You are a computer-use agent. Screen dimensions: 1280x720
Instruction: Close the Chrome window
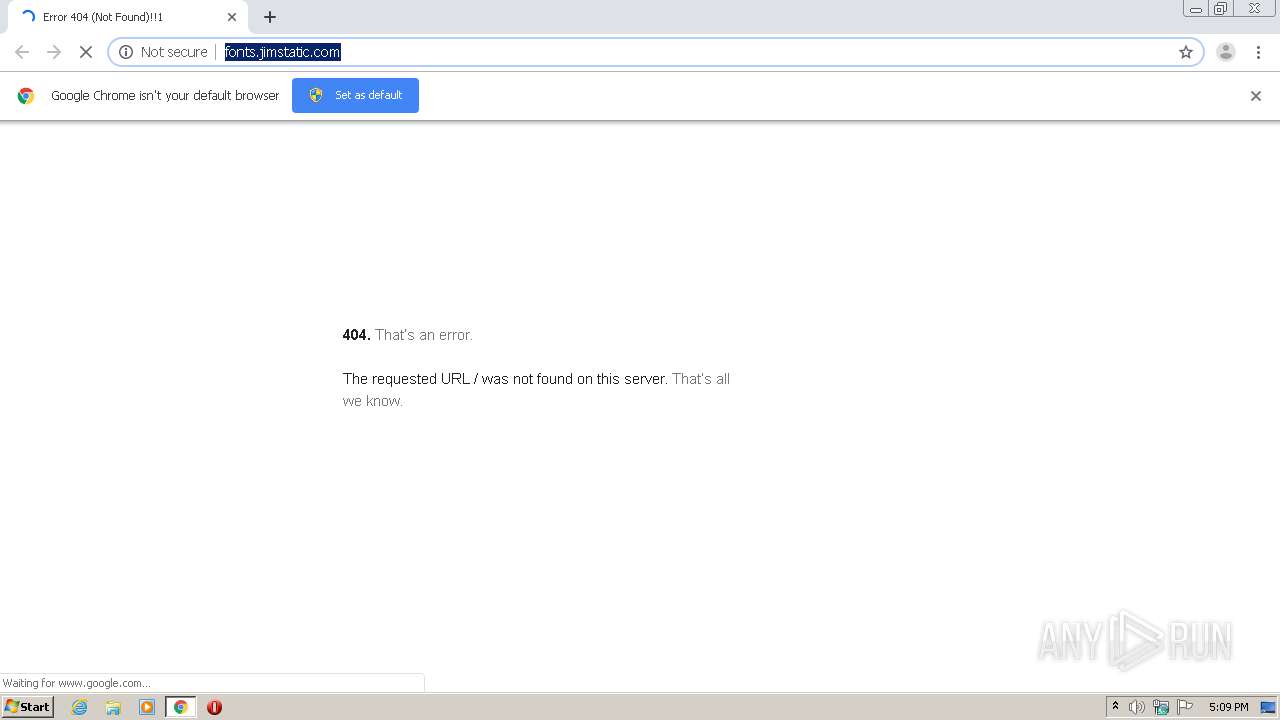[x=1254, y=9]
